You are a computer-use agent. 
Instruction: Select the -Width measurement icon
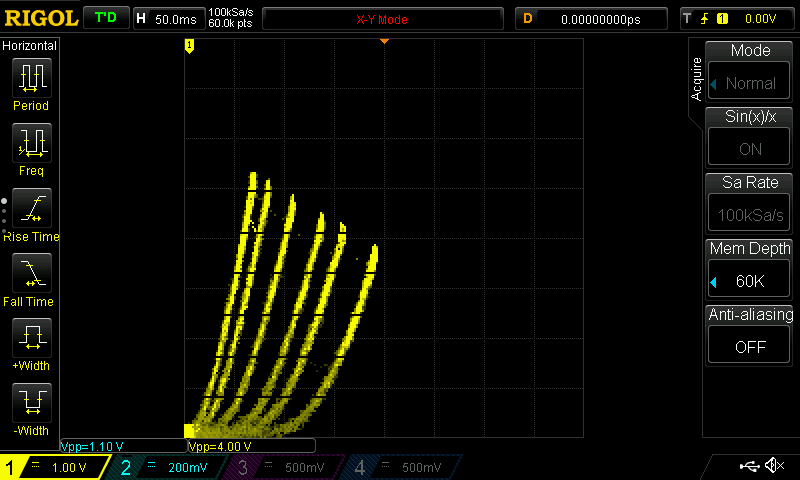coord(32,402)
